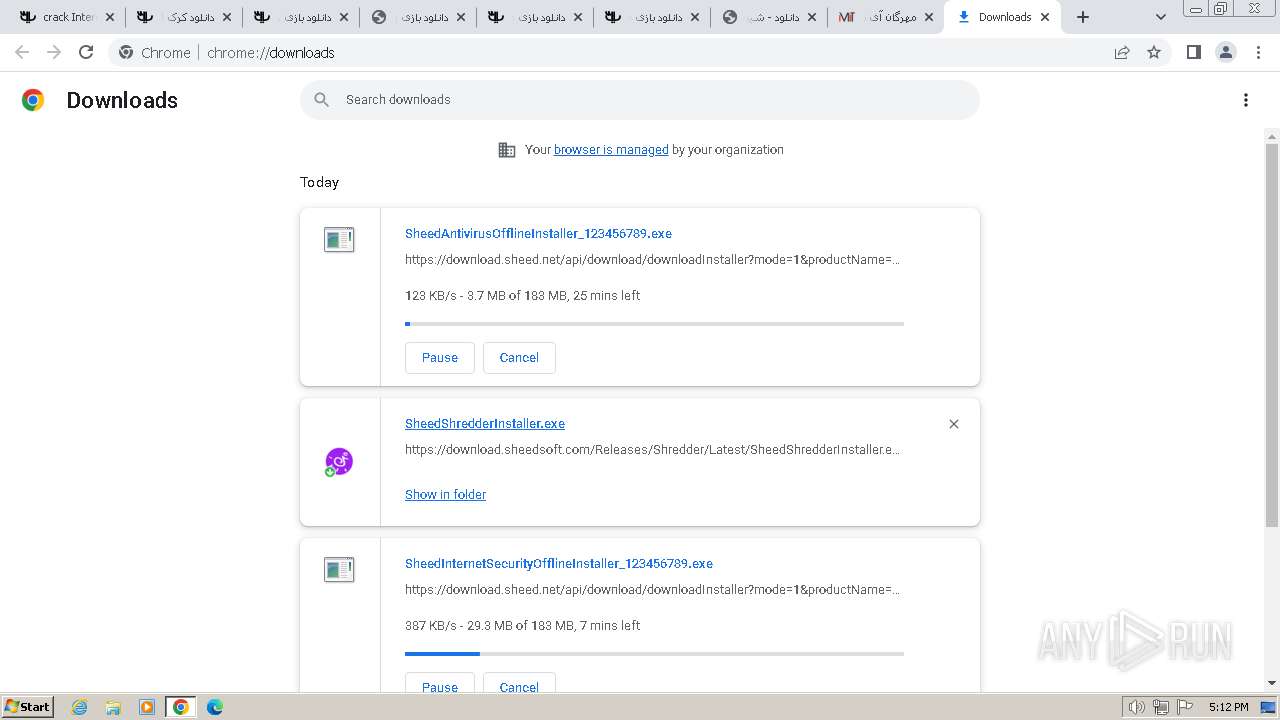
Task: Click the network tray icon
Action: point(1161,707)
